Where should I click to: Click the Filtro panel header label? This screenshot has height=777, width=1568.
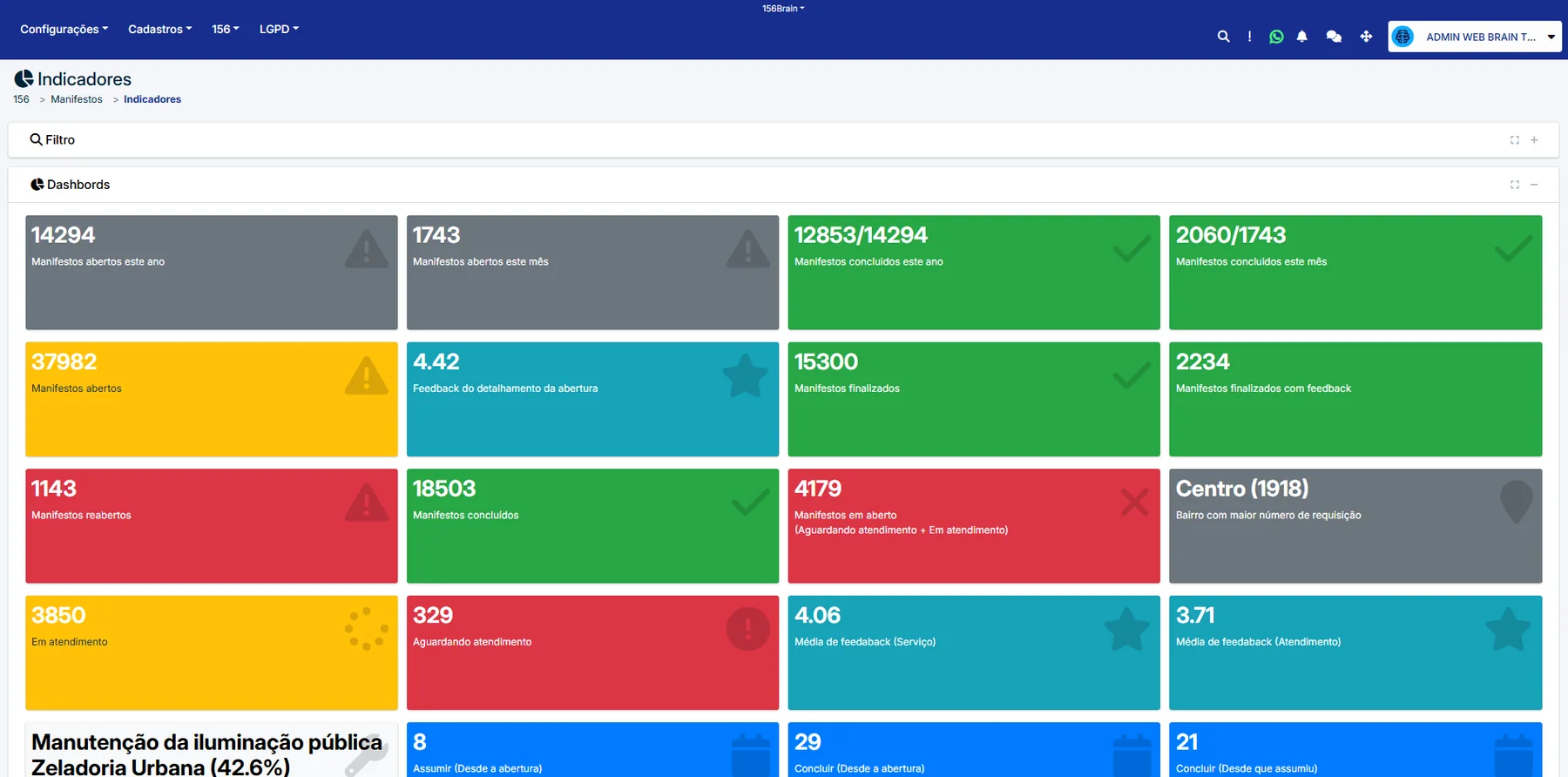point(52,139)
